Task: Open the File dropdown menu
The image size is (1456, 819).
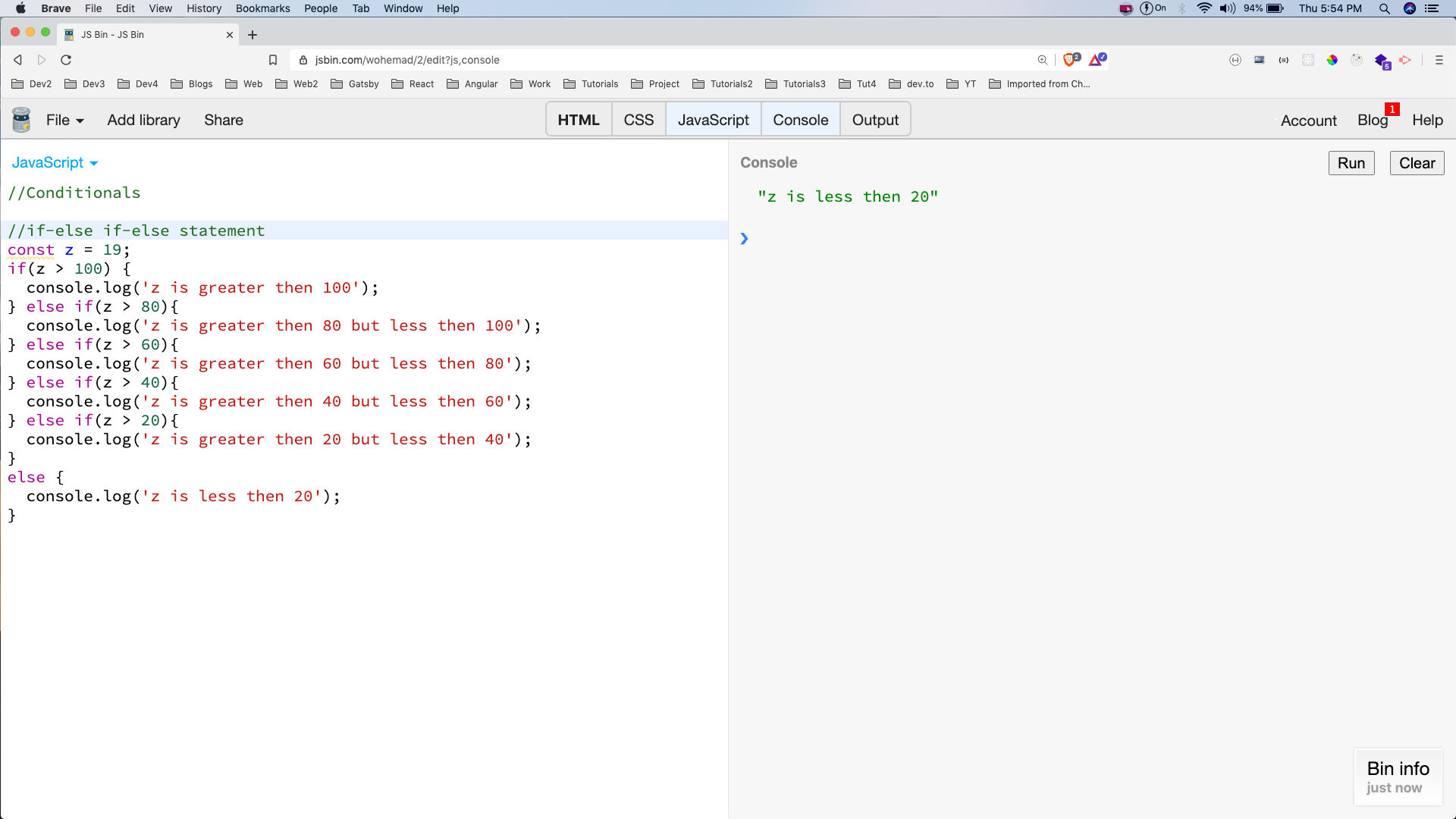Action: pos(64,120)
